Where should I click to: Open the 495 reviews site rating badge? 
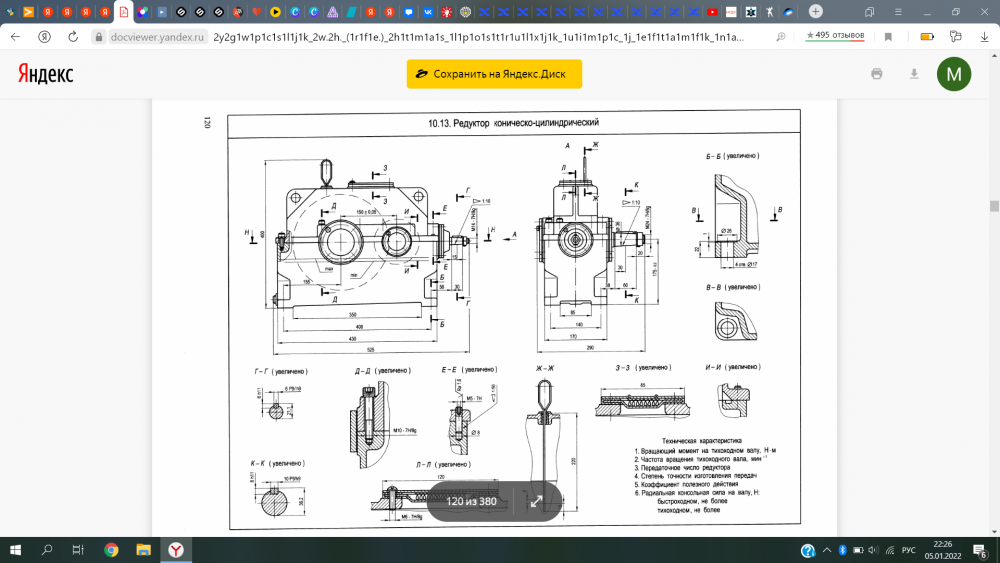pyautogui.click(x=836, y=36)
